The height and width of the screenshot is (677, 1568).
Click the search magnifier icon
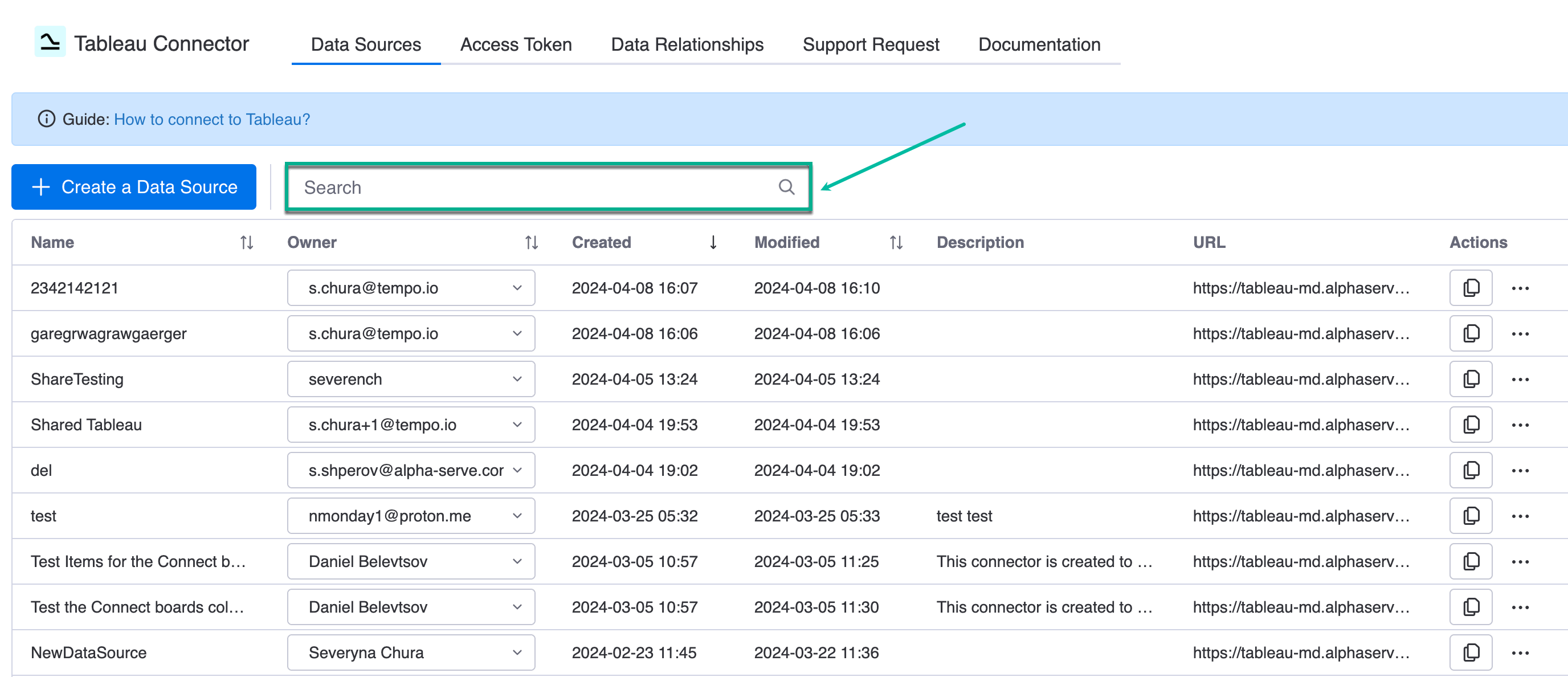pos(786,187)
